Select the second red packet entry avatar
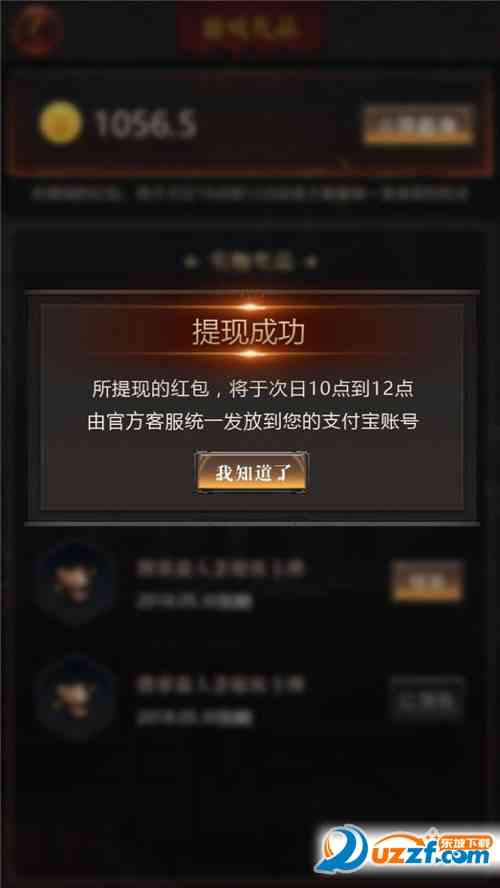 [75, 699]
